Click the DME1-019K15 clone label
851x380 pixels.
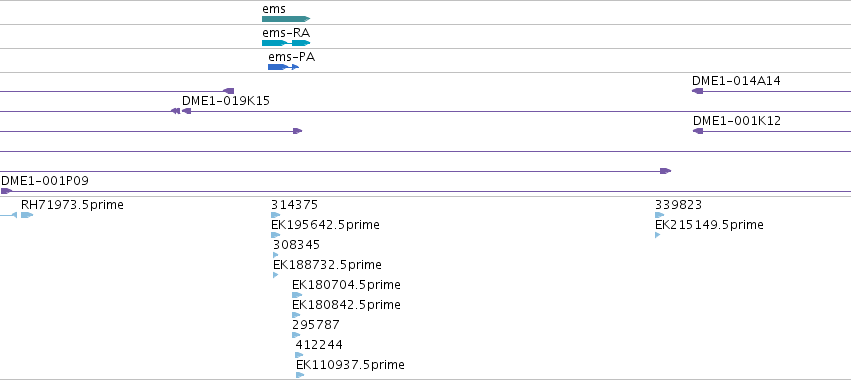pos(226,101)
